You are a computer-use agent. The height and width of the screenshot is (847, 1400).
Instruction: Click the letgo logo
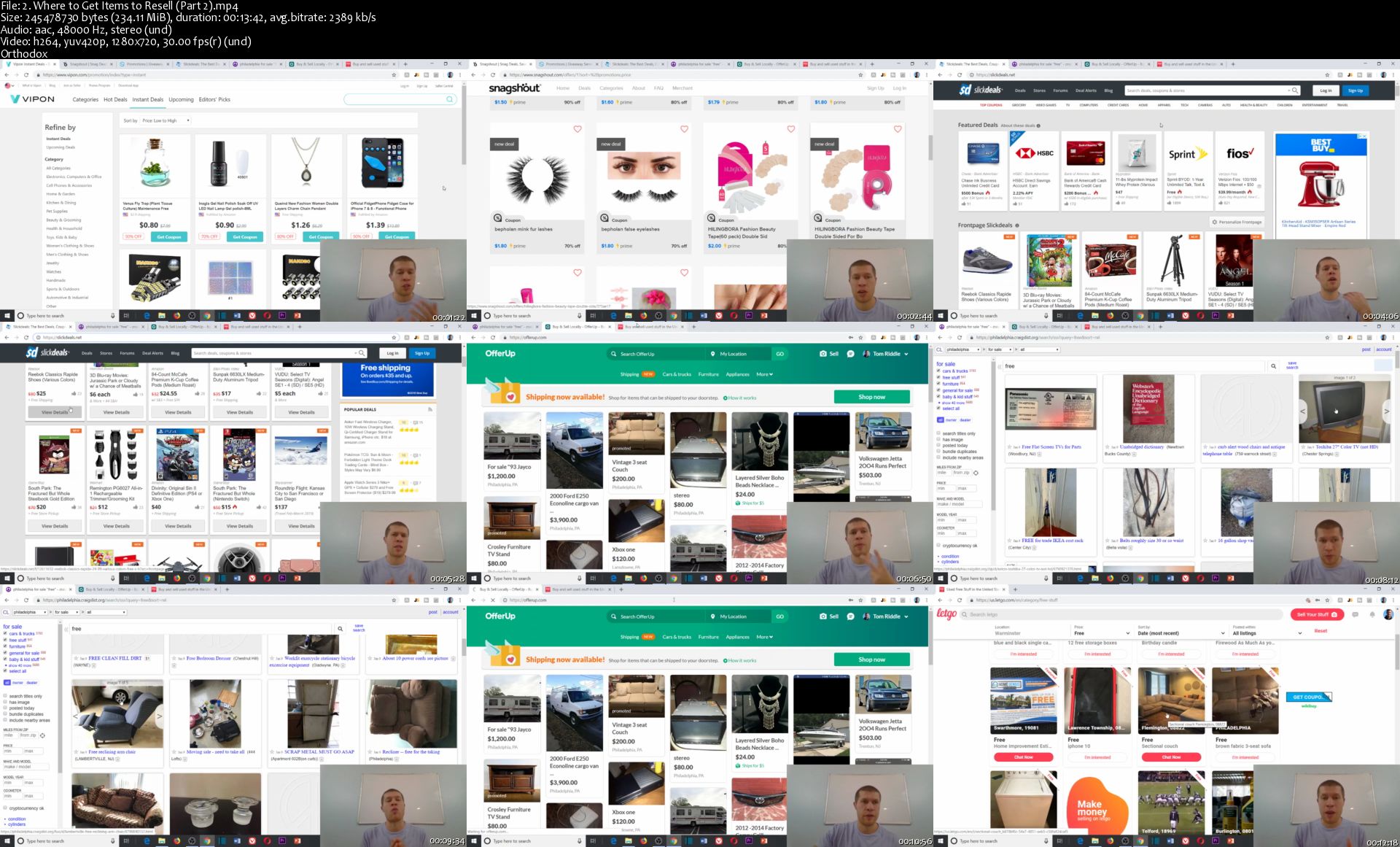(x=946, y=614)
